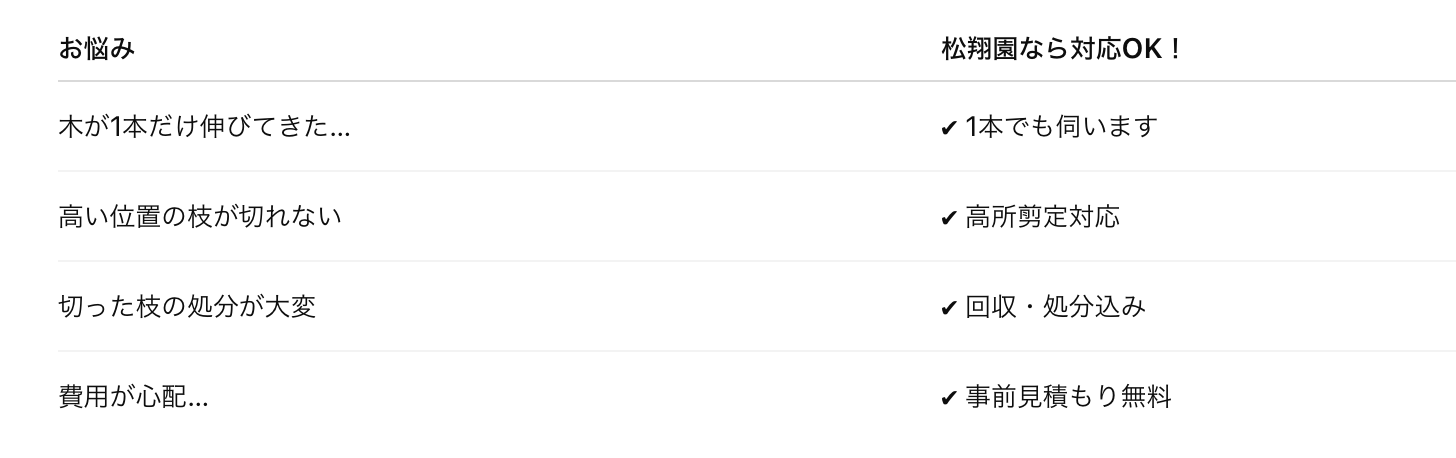Image resolution: width=1456 pixels, height=458 pixels.
Task: Click the checkmark beside 1本でも伺います
Action: tap(949, 128)
